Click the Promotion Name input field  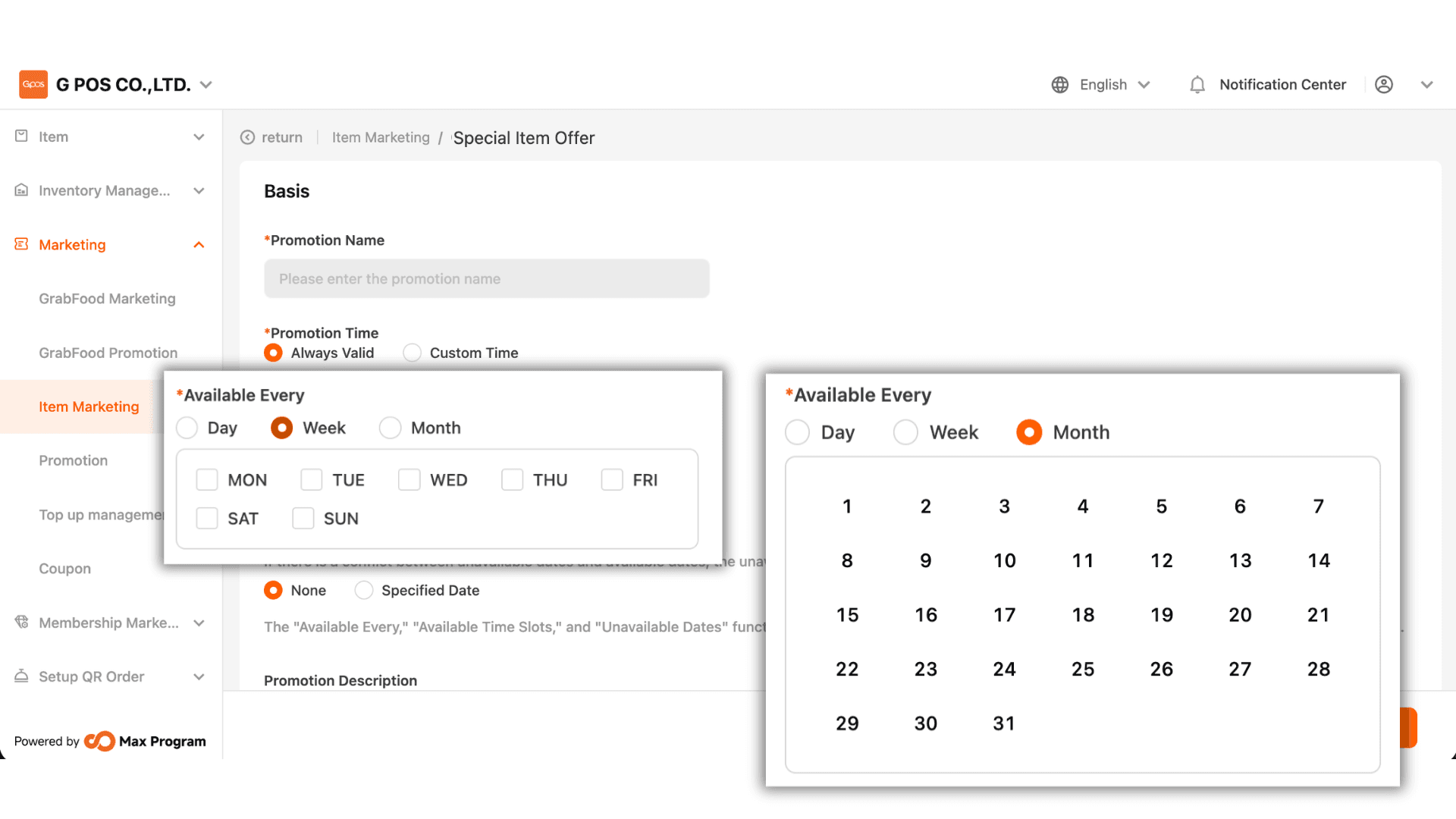point(487,278)
